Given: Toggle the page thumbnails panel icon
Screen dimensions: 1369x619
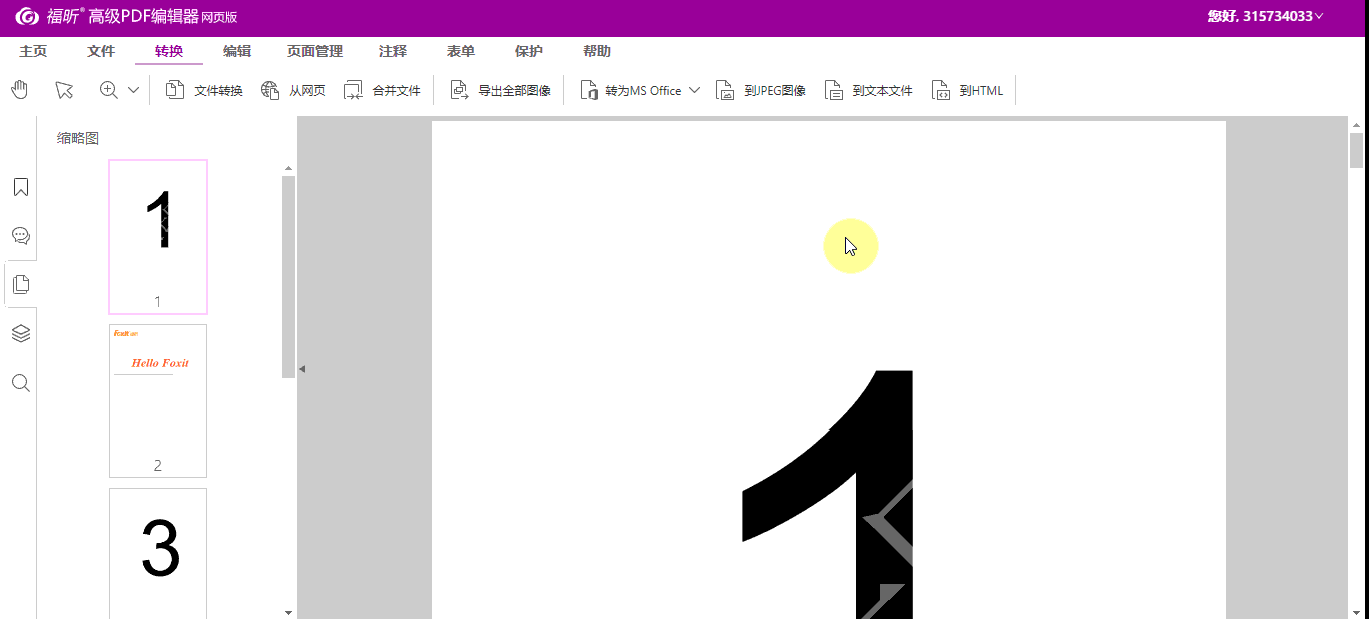Looking at the screenshot, I should click(x=20, y=285).
